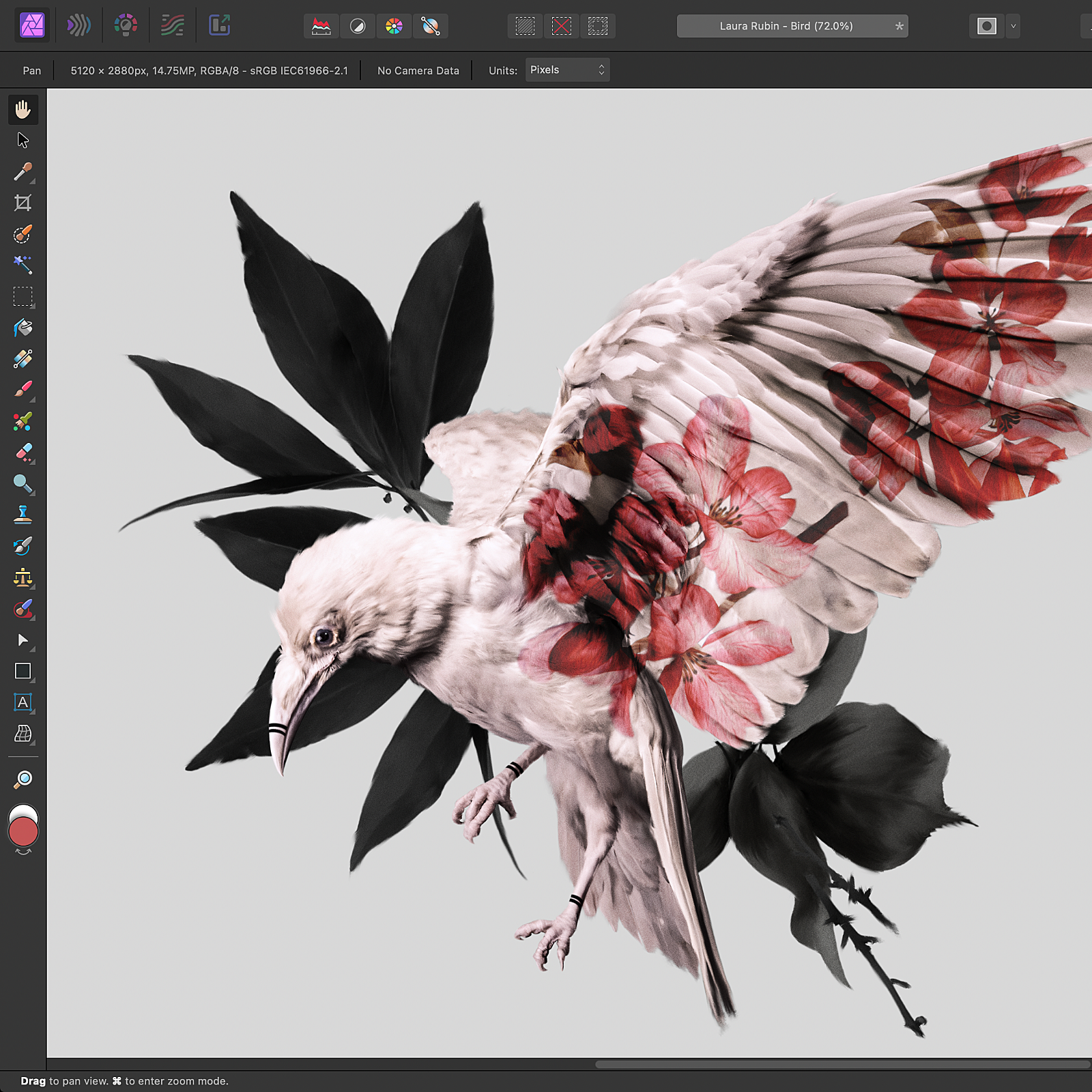Switch to Tone Mapping Persona
This screenshot has height=1092, width=1092.
[173, 26]
